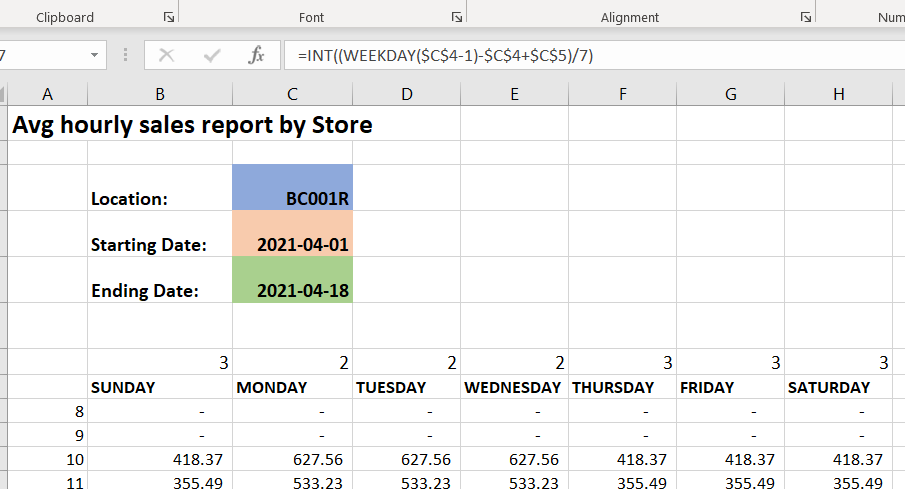
Task: Open the Insert Function fx button
Action: [256, 56]
